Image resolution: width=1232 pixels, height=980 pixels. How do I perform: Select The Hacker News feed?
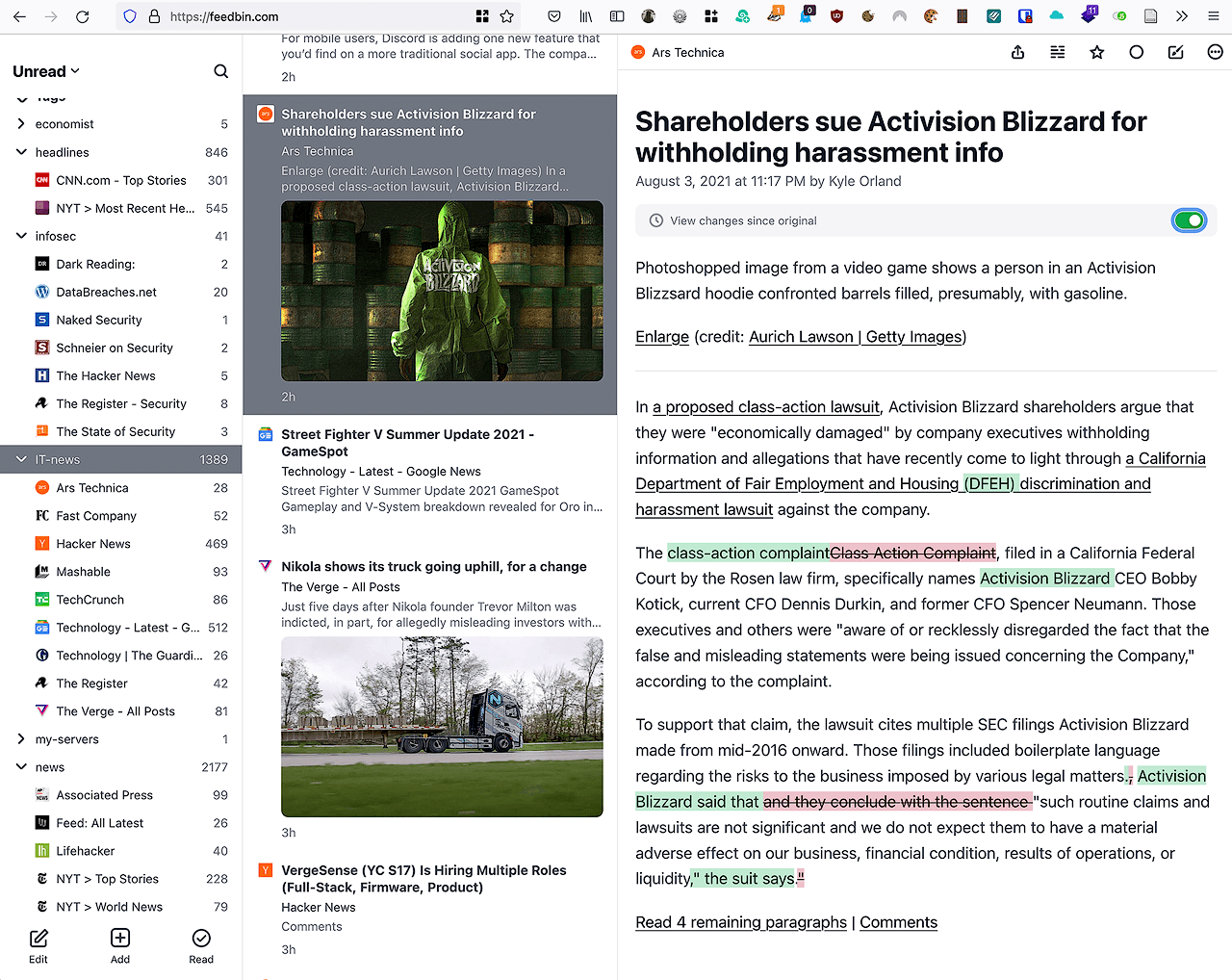(x=121, y=375)
